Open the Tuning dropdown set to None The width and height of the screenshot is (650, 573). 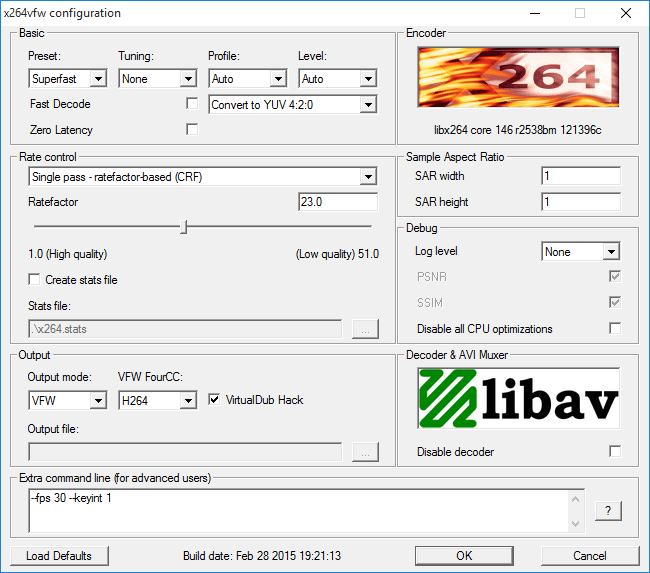158,78
